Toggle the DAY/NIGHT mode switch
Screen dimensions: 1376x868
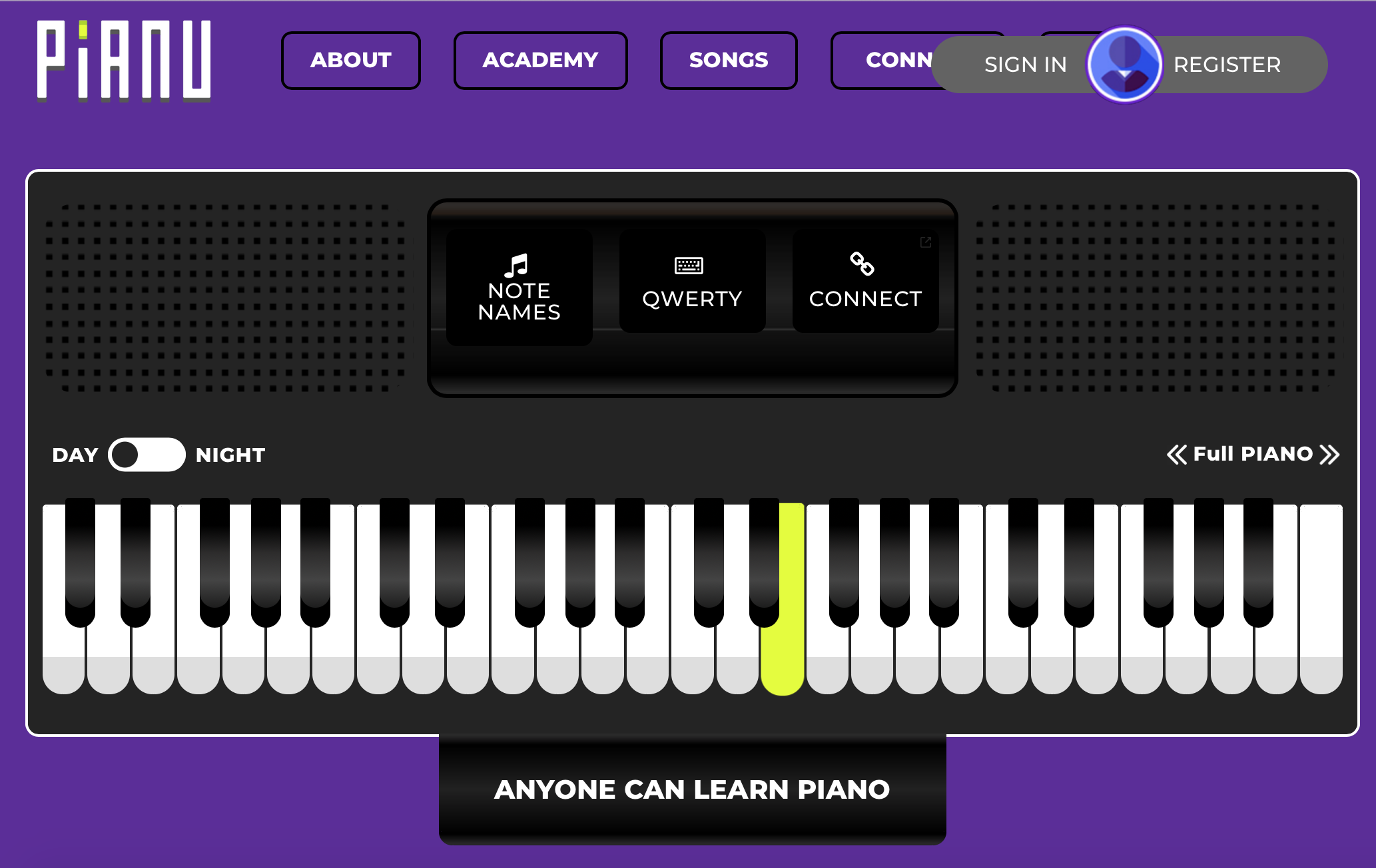144,455
